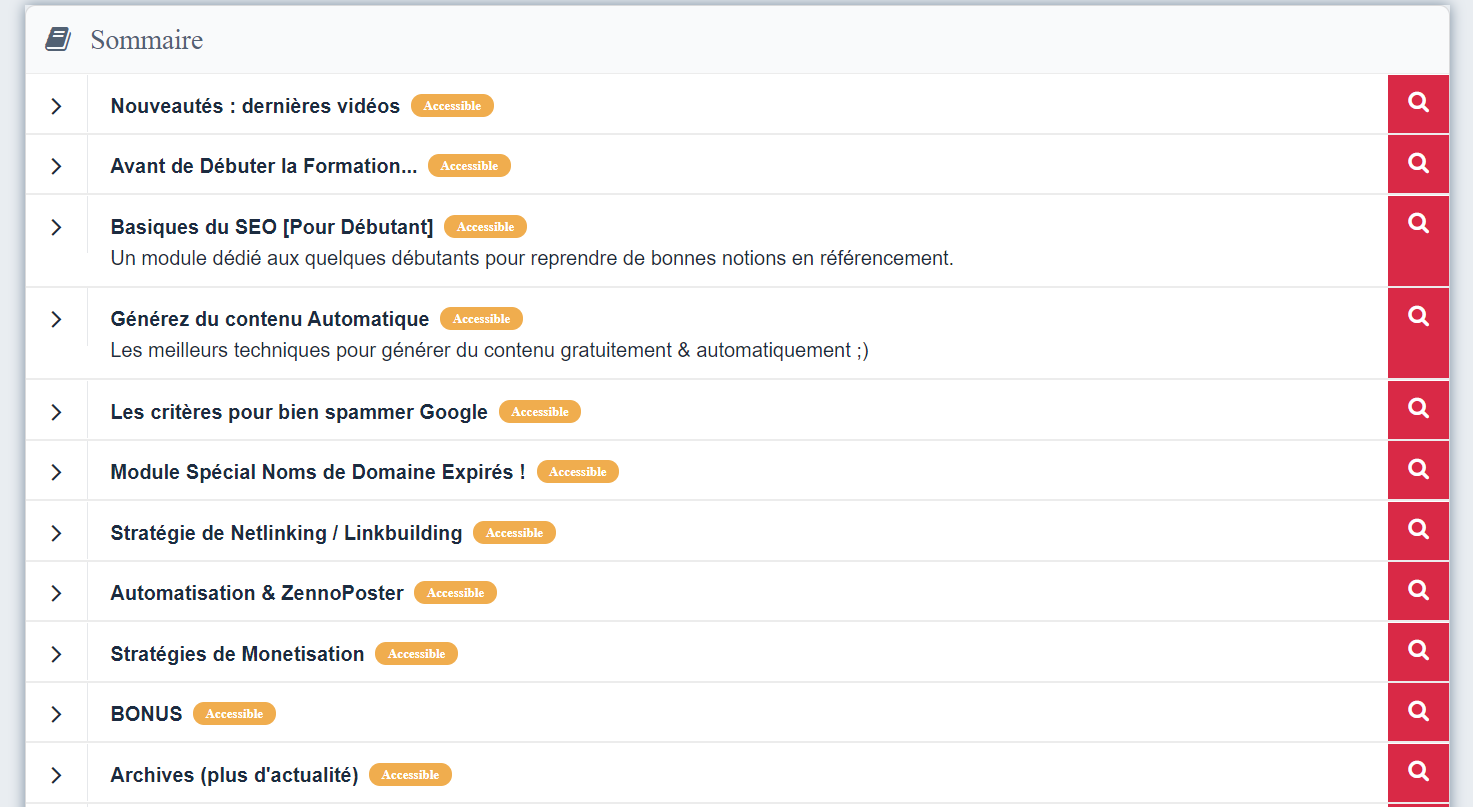Expand the BONUS section chevron
This screenshot has height=807, width=1473.
click(x=56, y=714)
